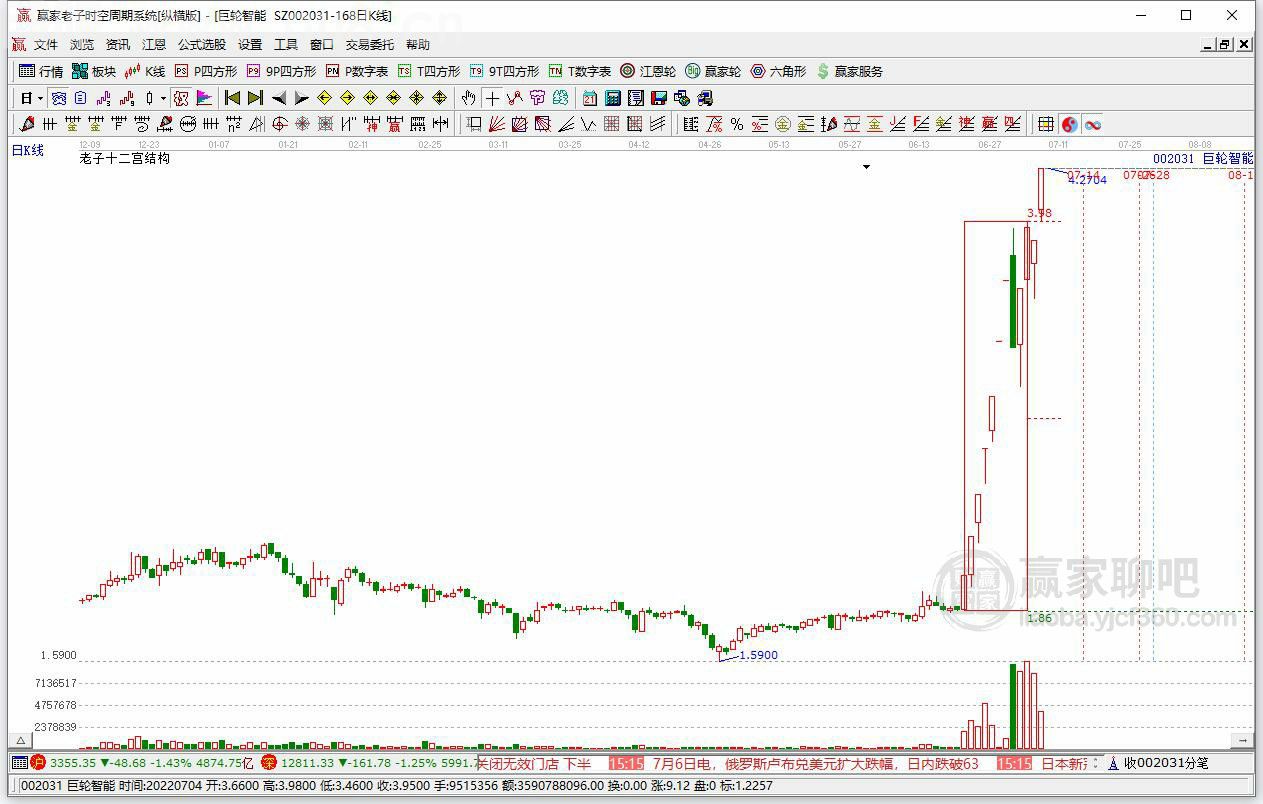Screen dimensions: 1263x804
Task: Open the 文件 menu
Action: pos(46,45)
